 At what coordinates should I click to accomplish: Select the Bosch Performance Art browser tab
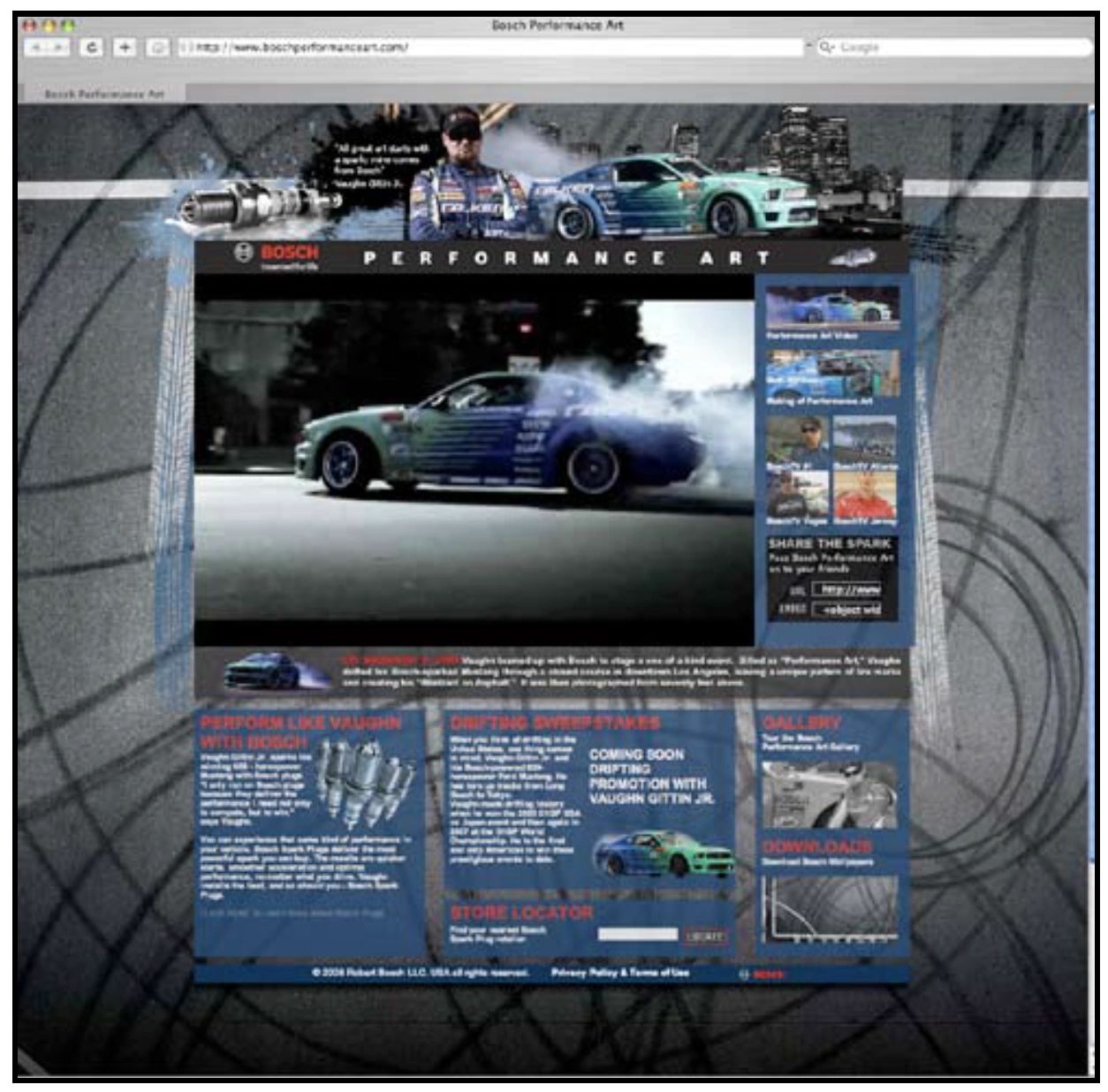click(x=103, y=94)
